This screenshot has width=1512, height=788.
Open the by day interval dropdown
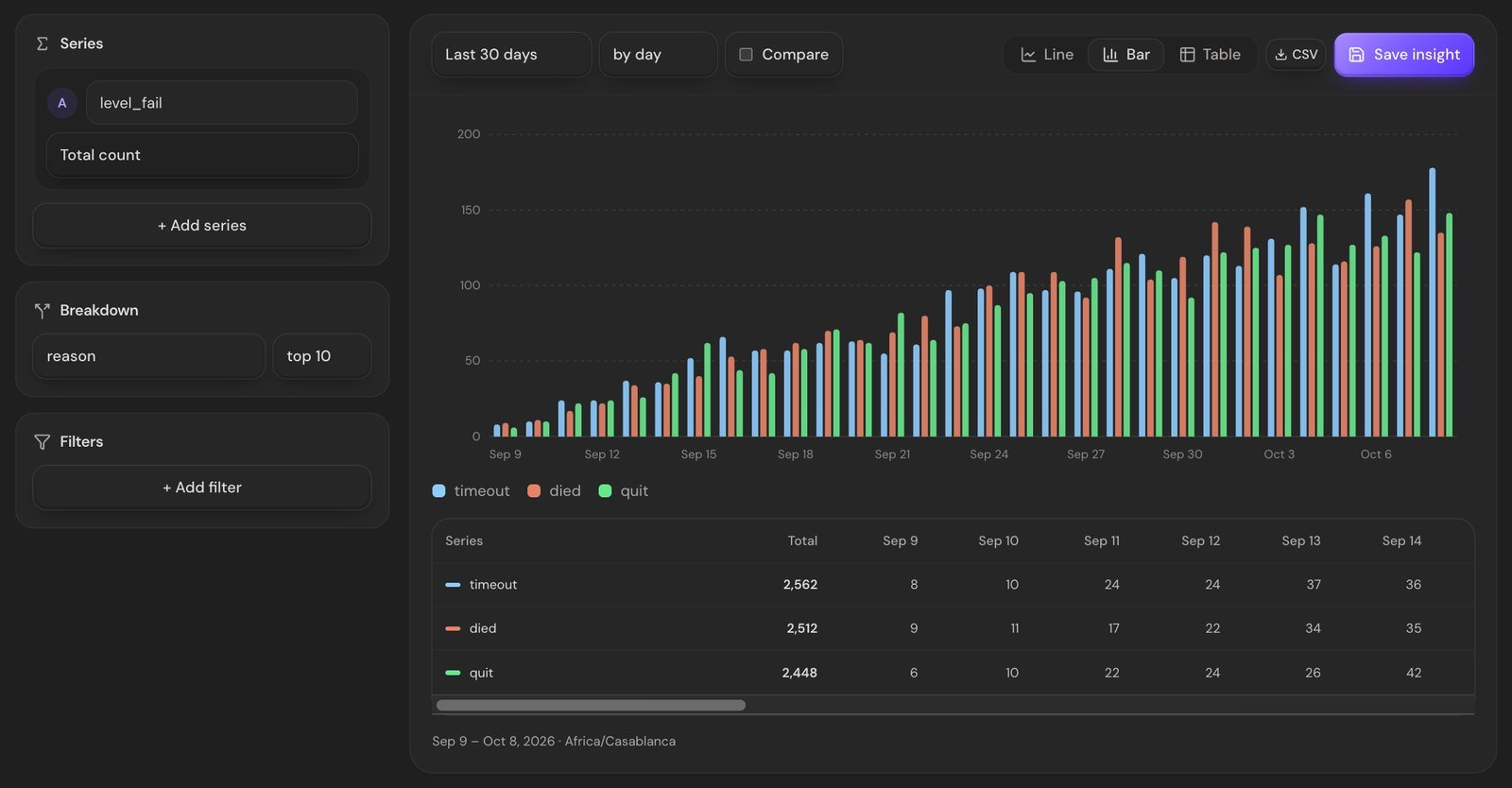pos(658,55)
